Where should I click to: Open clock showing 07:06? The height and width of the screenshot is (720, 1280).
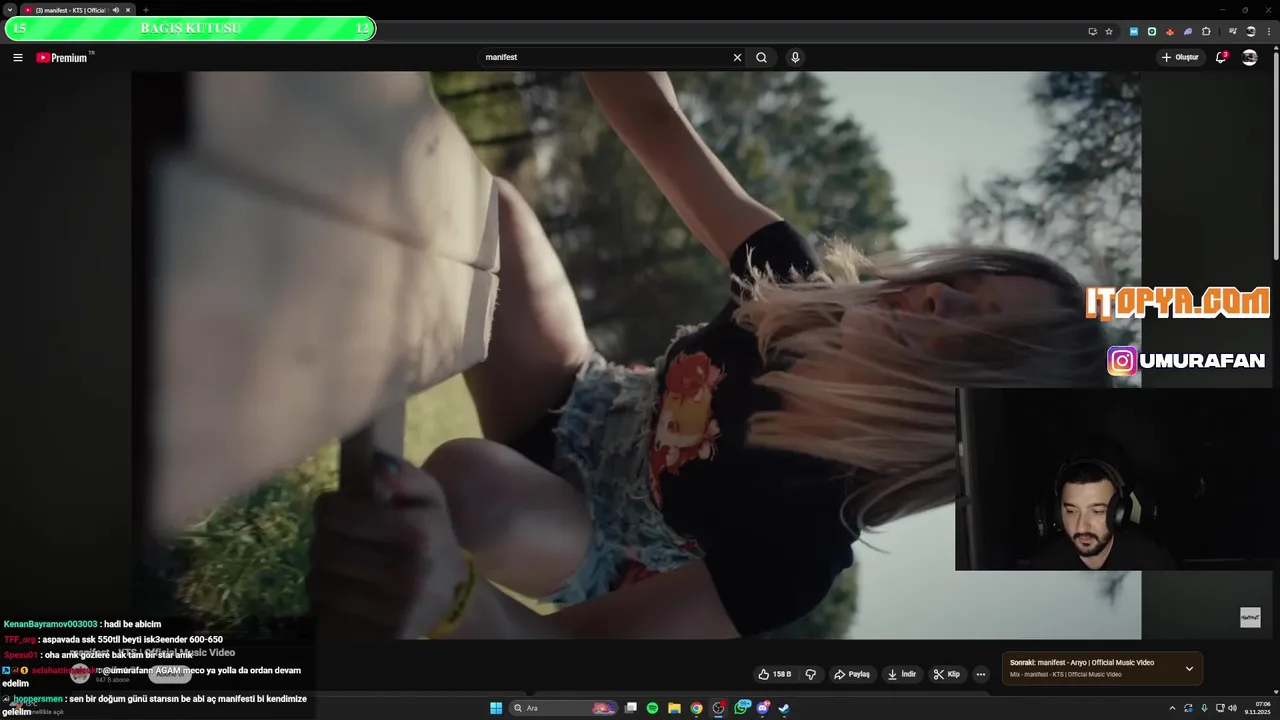pos(1257,708)
